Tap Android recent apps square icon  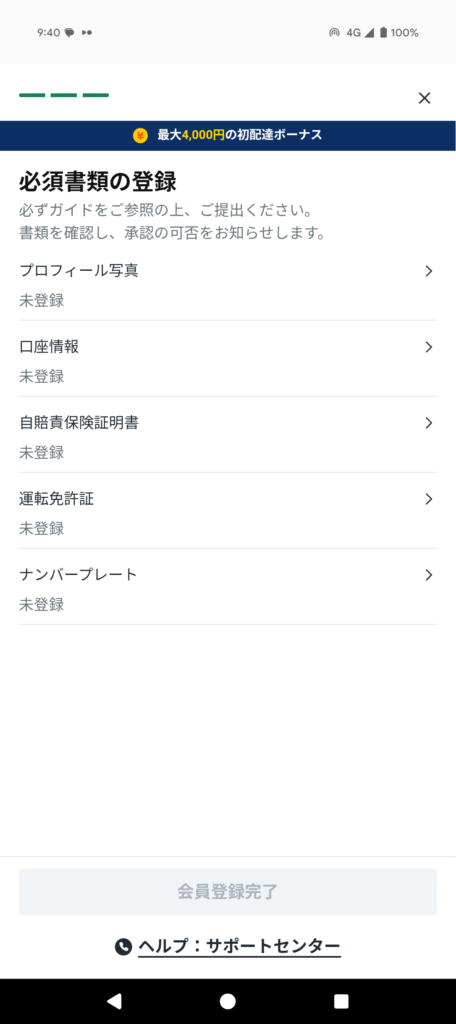pyautogui.click(x=341, y=1001)
